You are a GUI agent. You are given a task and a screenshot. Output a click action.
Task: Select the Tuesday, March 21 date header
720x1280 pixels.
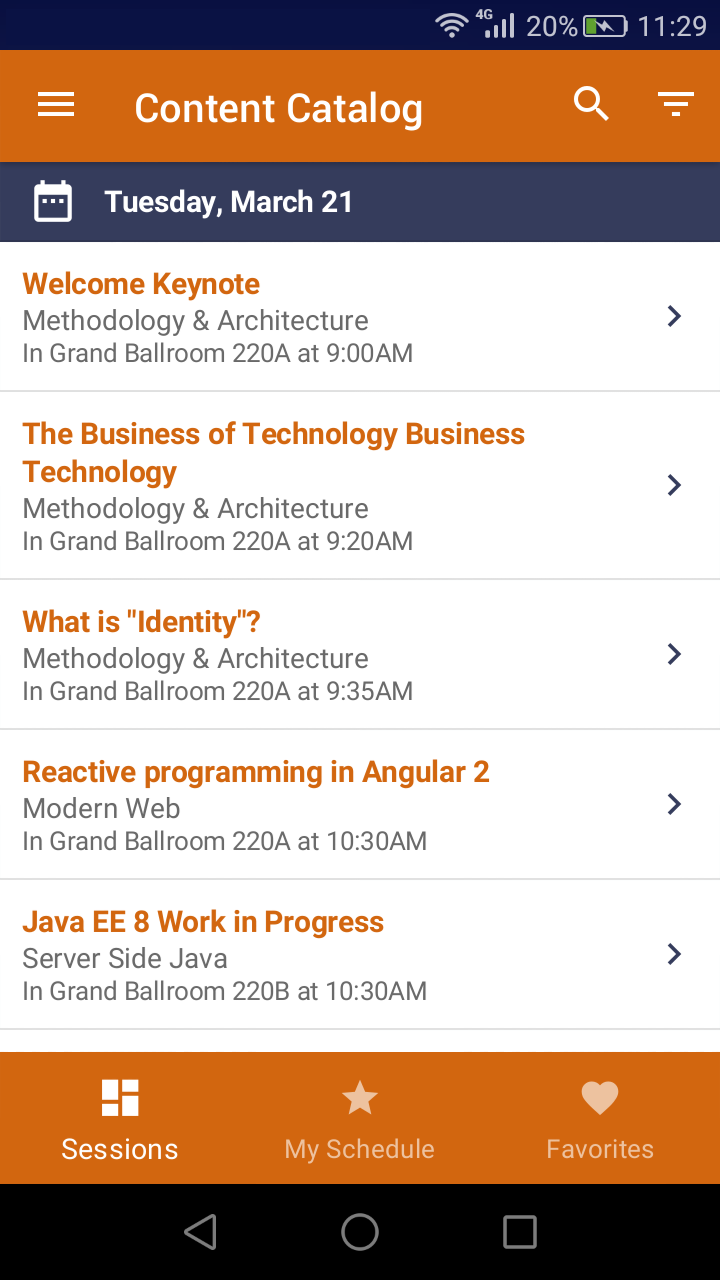229,202
